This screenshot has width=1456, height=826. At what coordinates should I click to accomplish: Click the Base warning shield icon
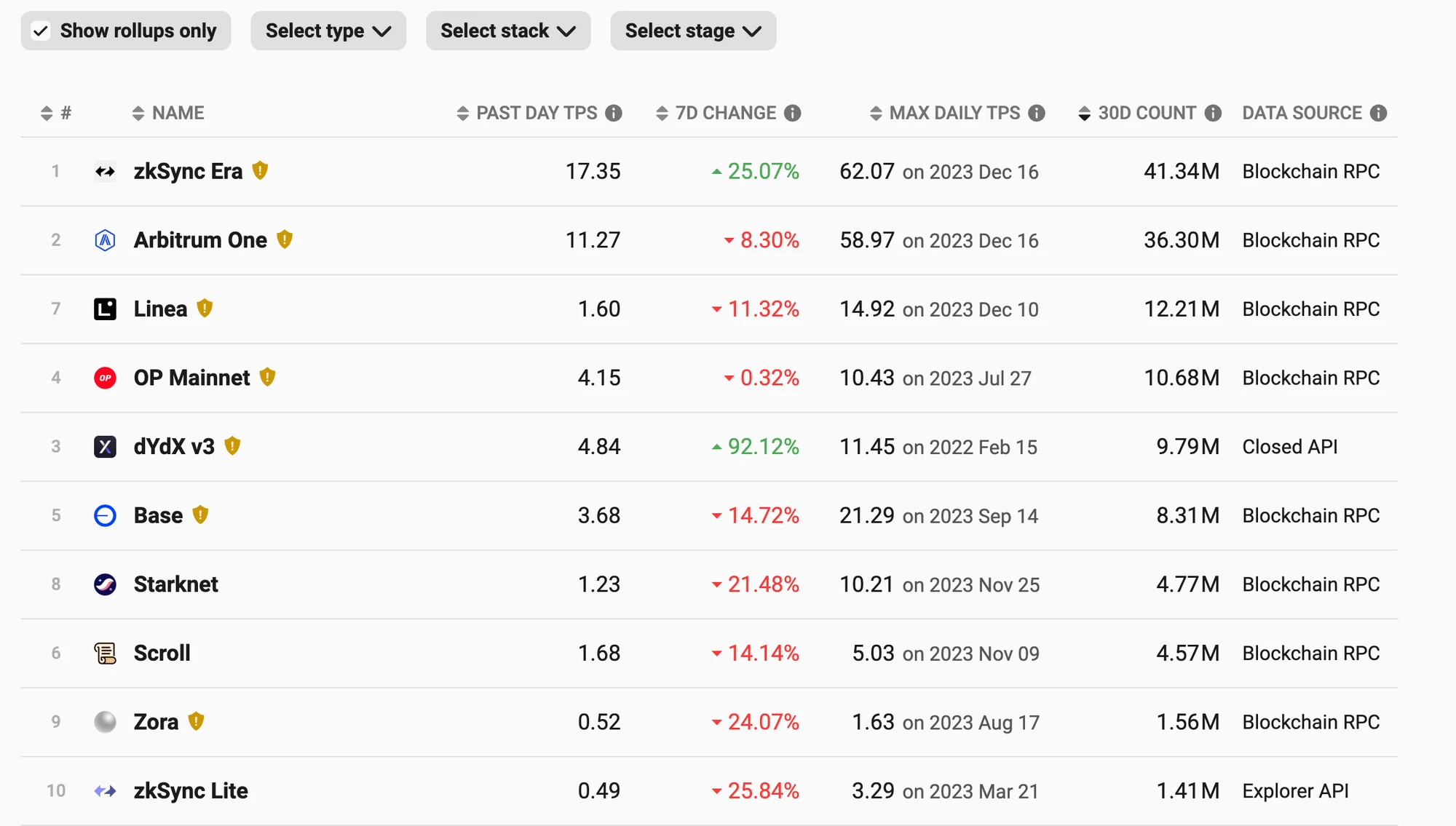pyautogui.click(x=200, y=515)
